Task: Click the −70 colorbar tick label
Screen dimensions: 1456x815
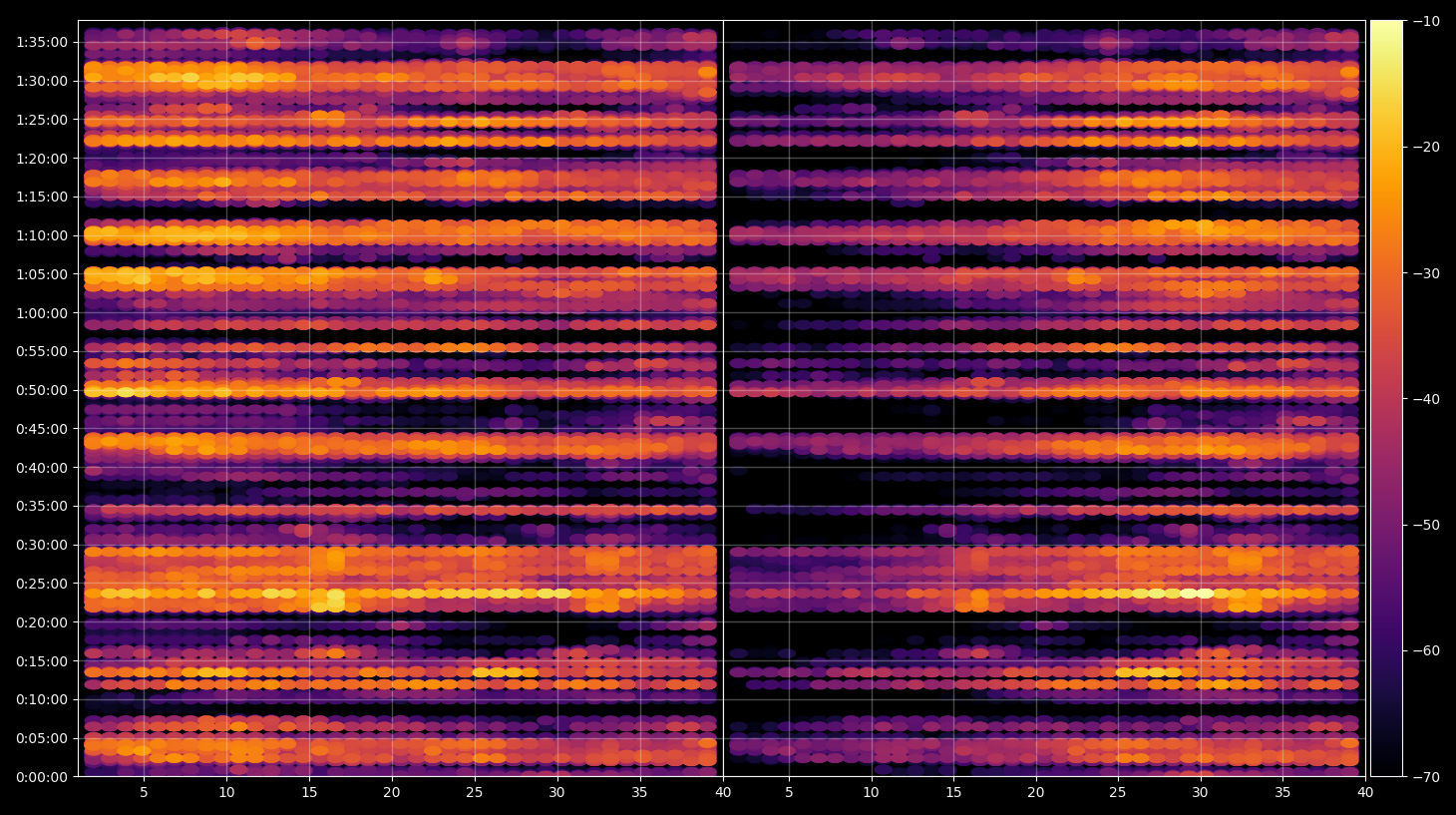Action: pos(1427,777)
